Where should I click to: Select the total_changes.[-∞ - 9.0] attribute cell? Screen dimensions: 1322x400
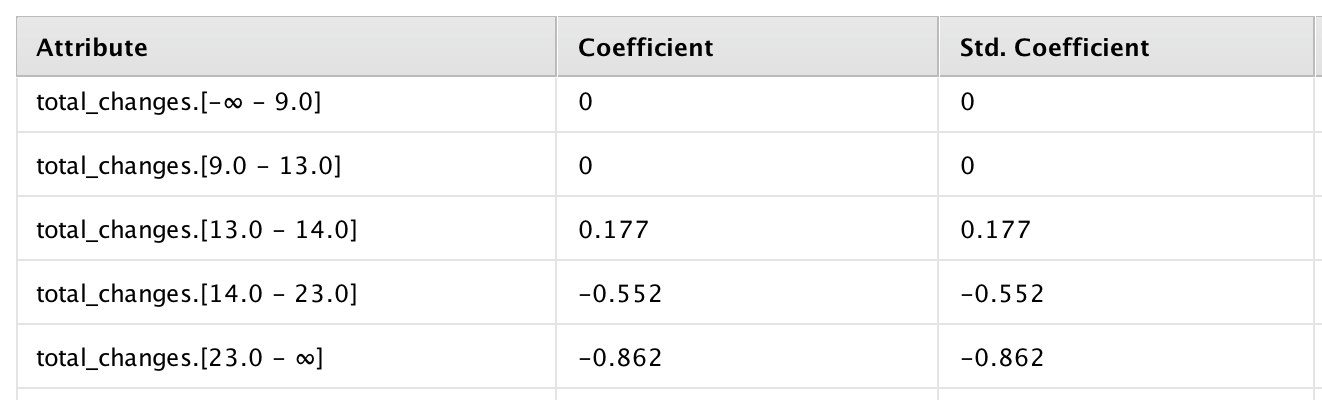[286, 103]
